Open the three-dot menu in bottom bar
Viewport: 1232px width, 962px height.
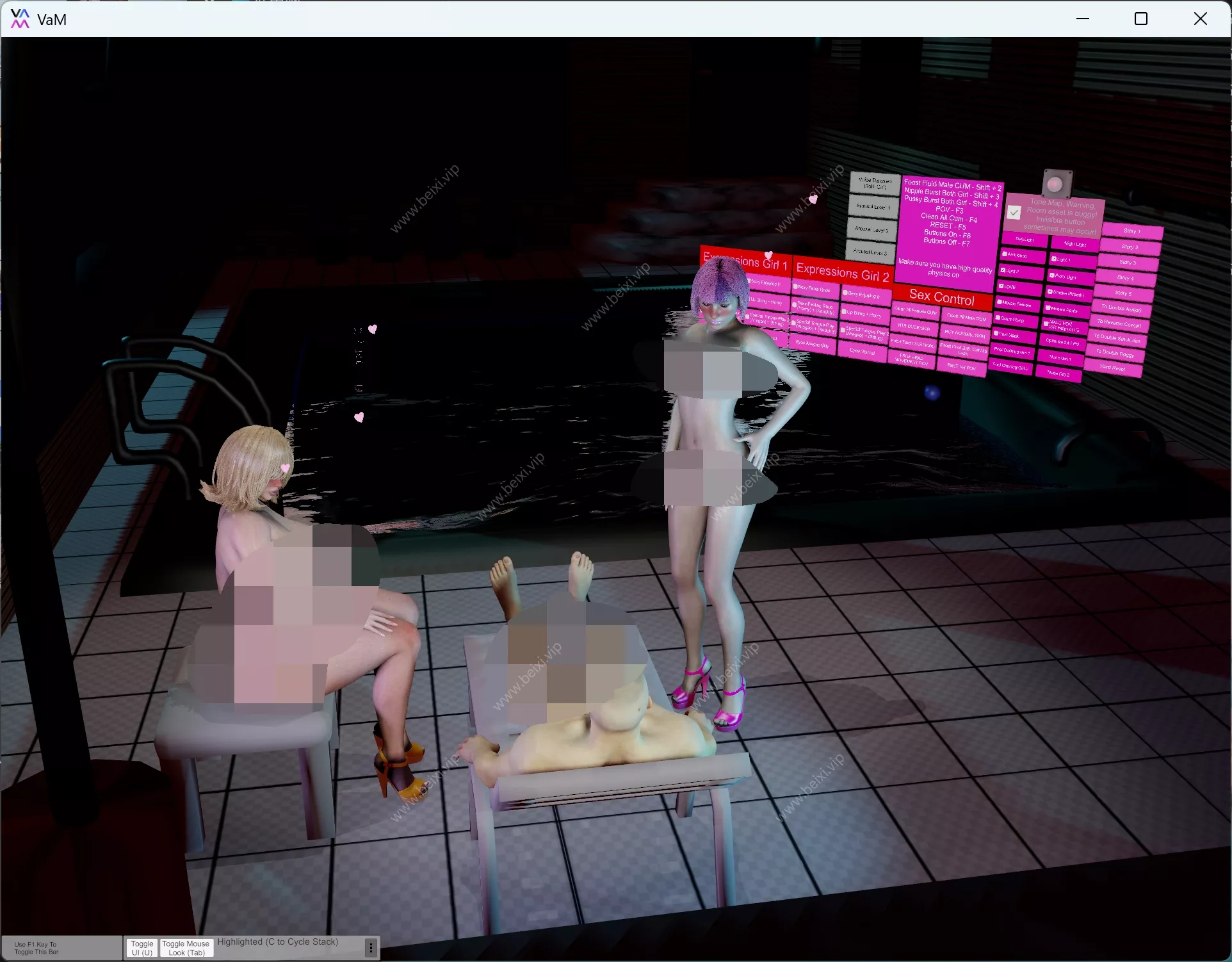[370, 947]
